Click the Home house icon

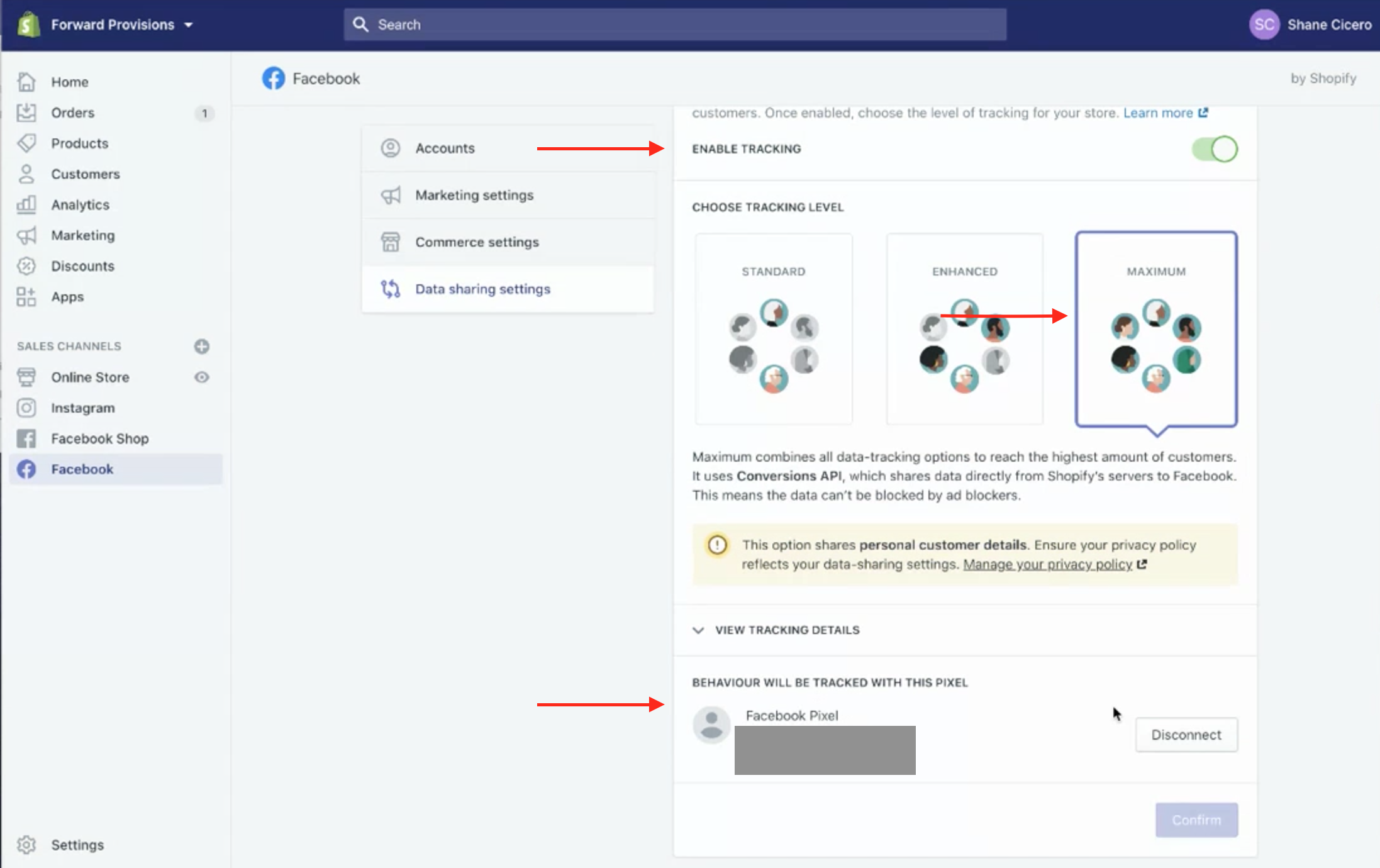(x=26, y=82)
